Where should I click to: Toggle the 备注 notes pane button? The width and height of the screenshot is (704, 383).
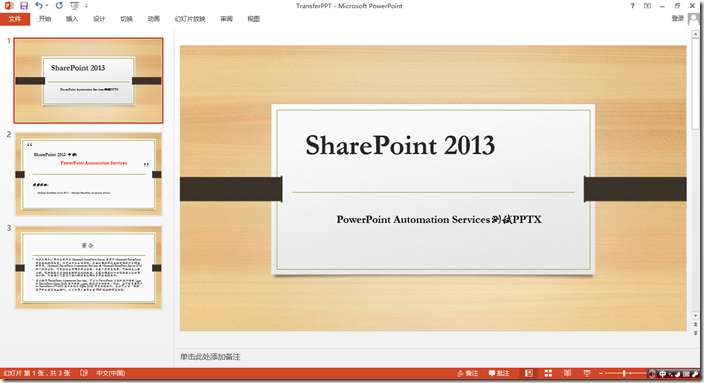pyautogui.click(x=467, y=373)
